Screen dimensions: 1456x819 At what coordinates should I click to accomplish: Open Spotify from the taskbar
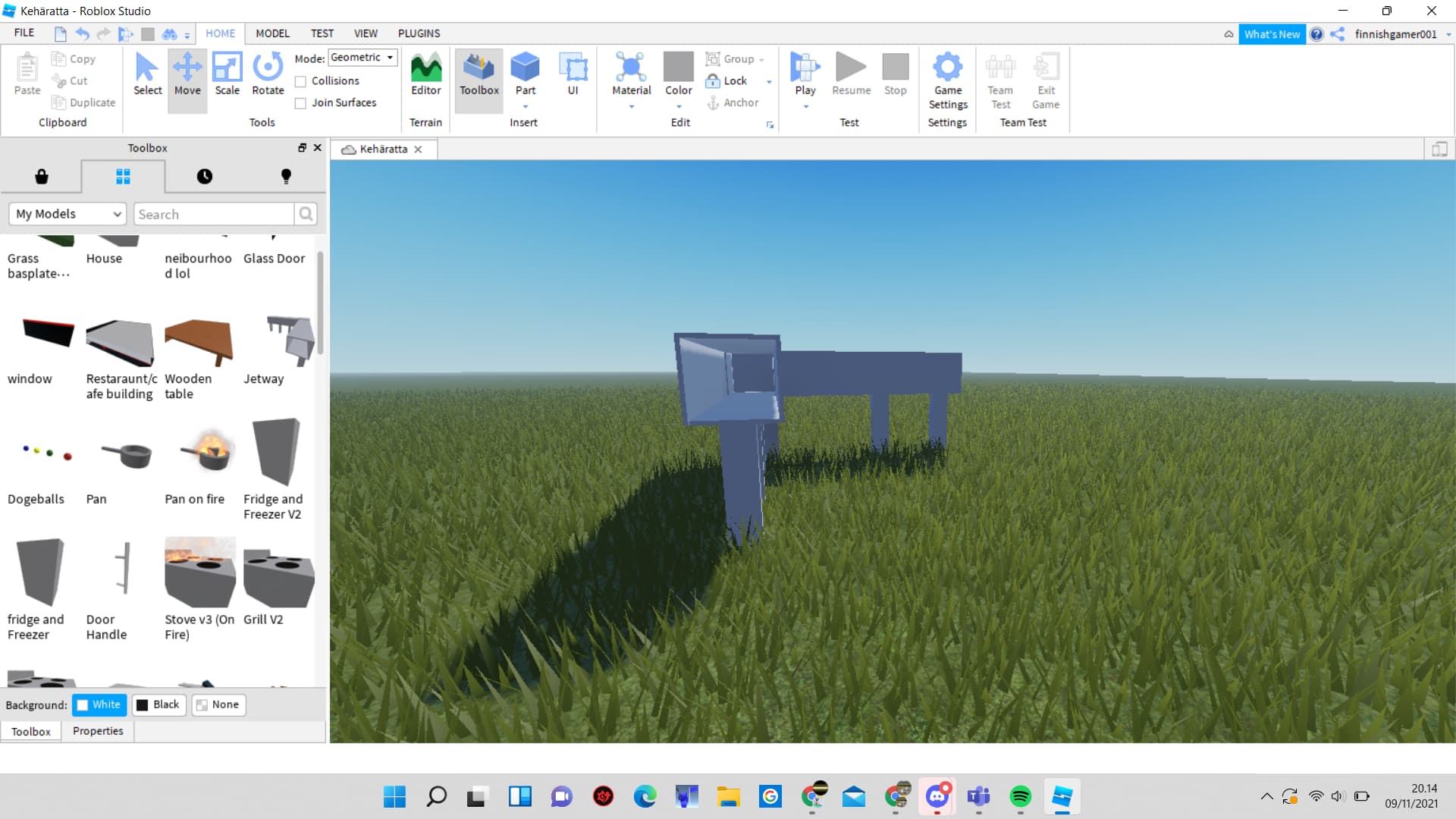pyautogui.click(x=1021, y=796)
